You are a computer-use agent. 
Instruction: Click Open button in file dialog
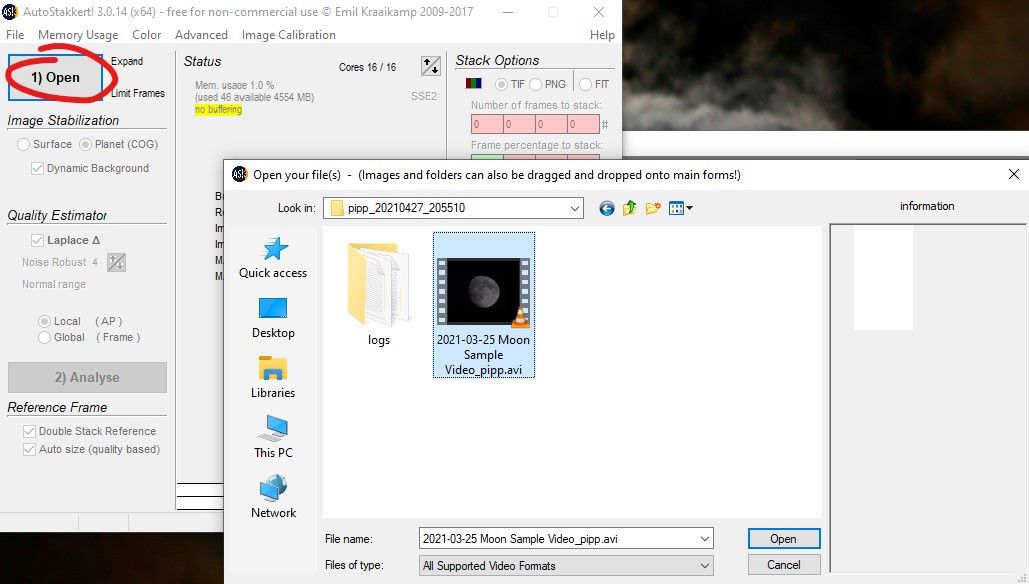pyautogui.click(x=784, y=539)
